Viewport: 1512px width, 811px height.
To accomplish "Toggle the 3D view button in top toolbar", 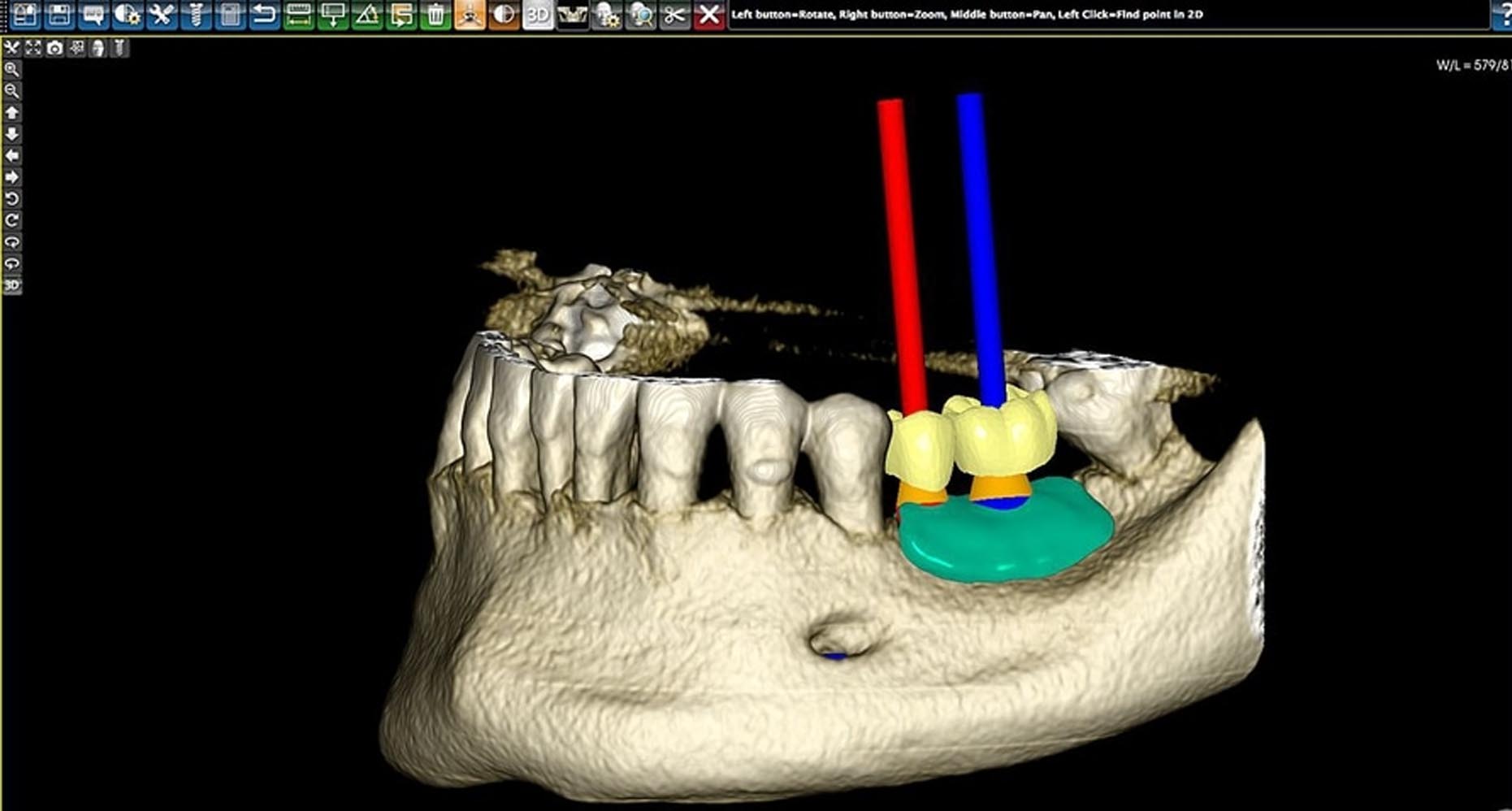I will coord(538,14).
